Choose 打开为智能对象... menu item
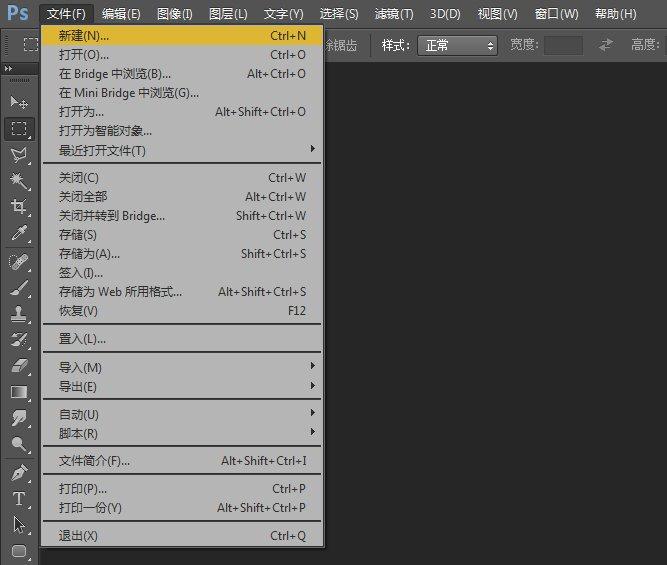The image size is (667, 565). pos(182,131)
